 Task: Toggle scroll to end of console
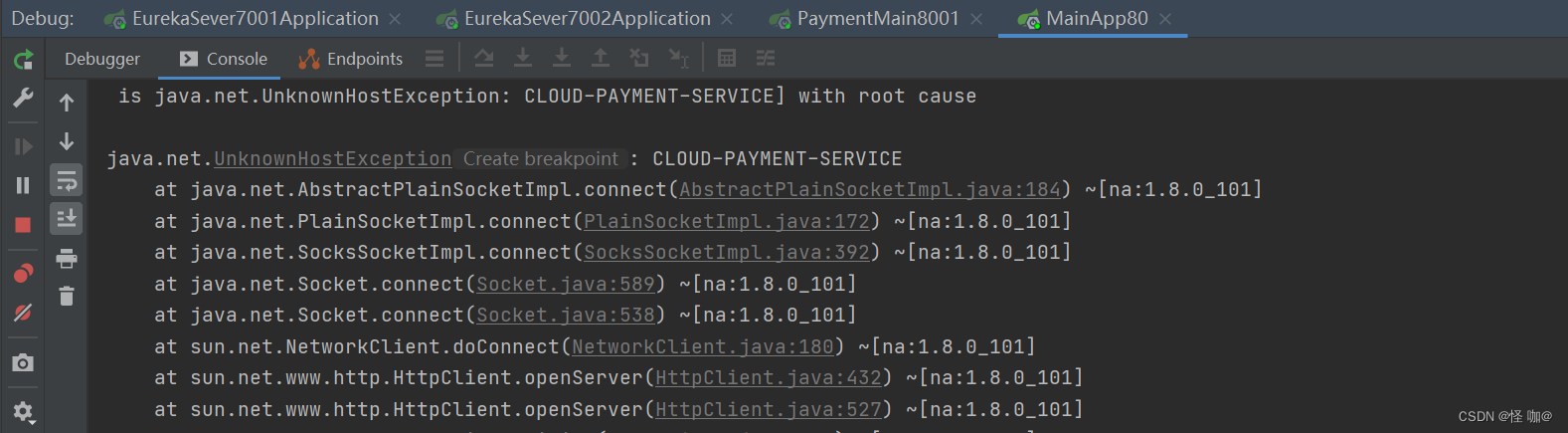click(67, 218)
